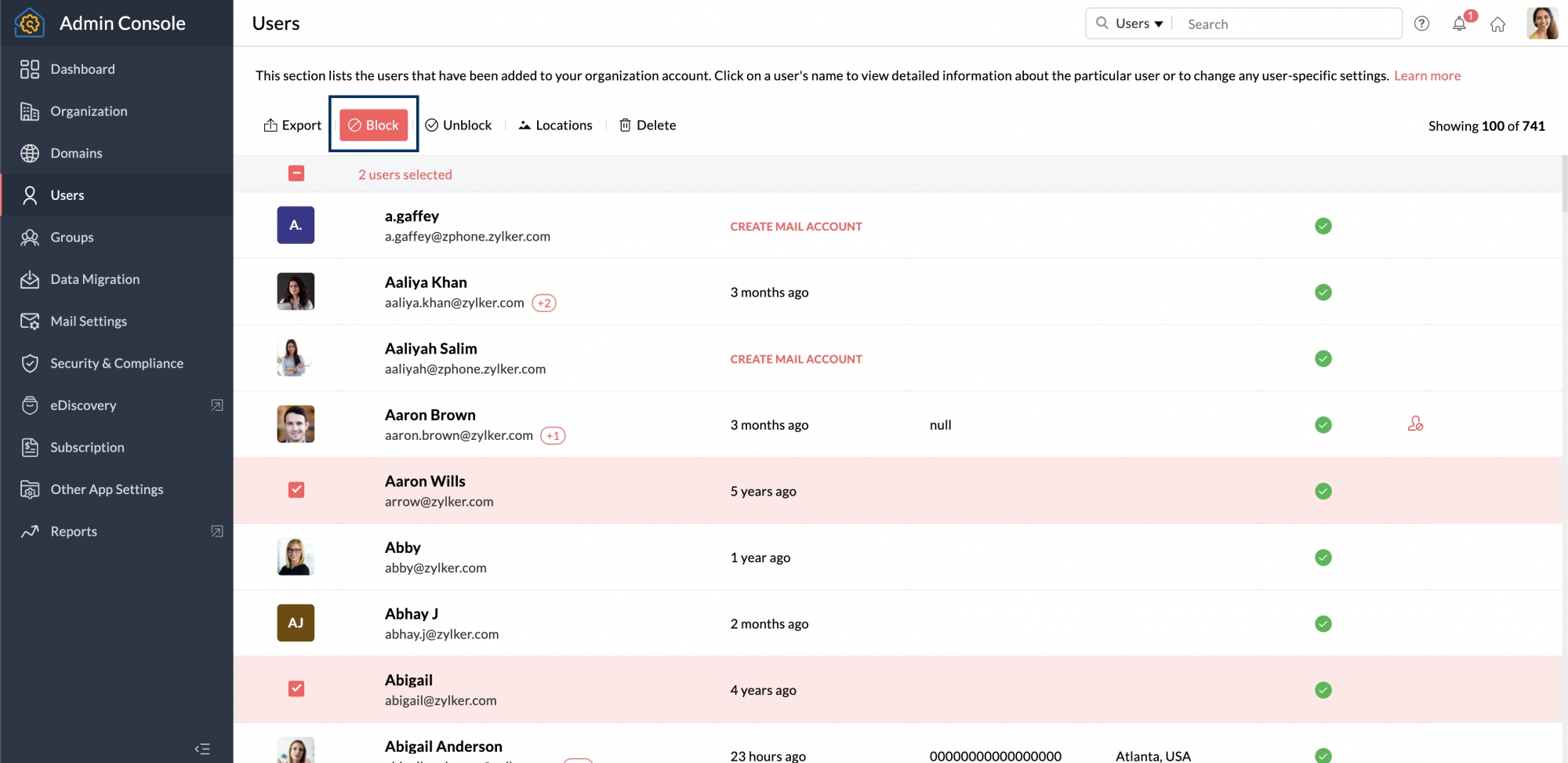Toggle the select-all users checkbox
This screenshot has width=1568, height=763.
[x=296, y=174]
